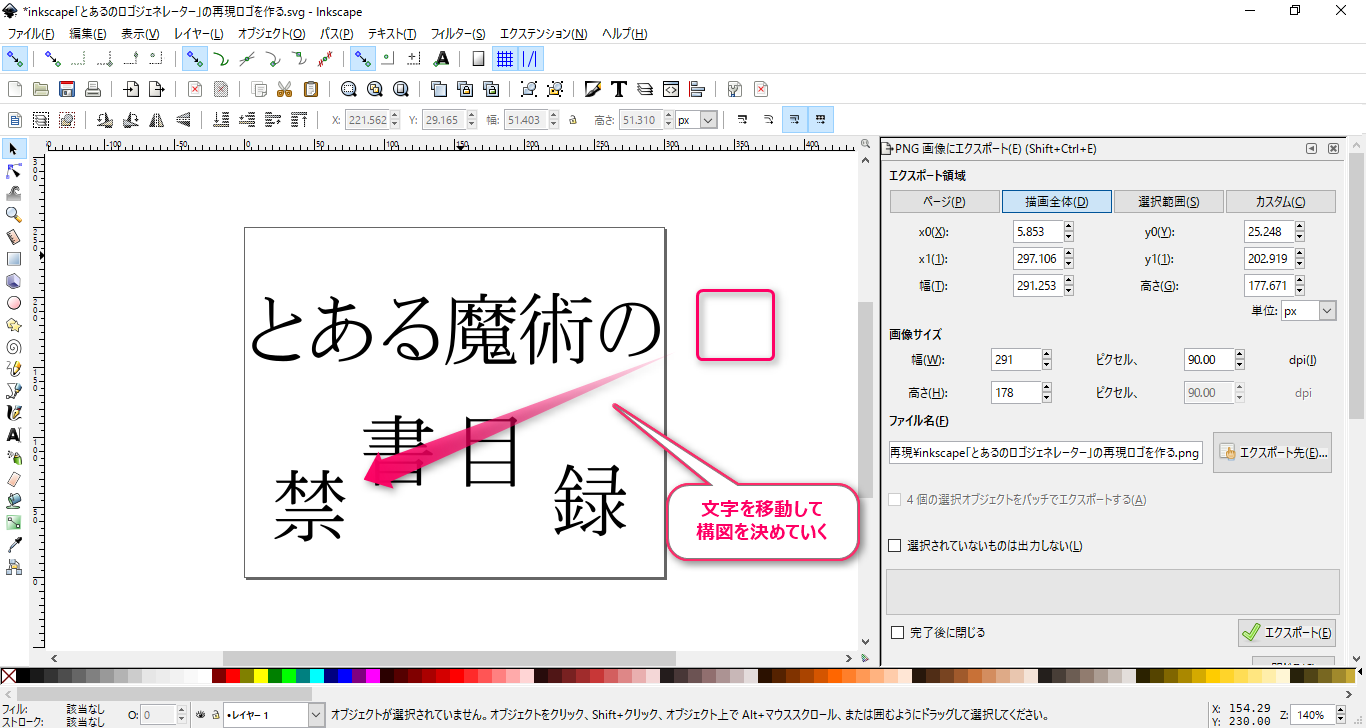Select the 選択範囲(S) export area tab
This screenshot has height=728, width=1366.
(1168, 201)
